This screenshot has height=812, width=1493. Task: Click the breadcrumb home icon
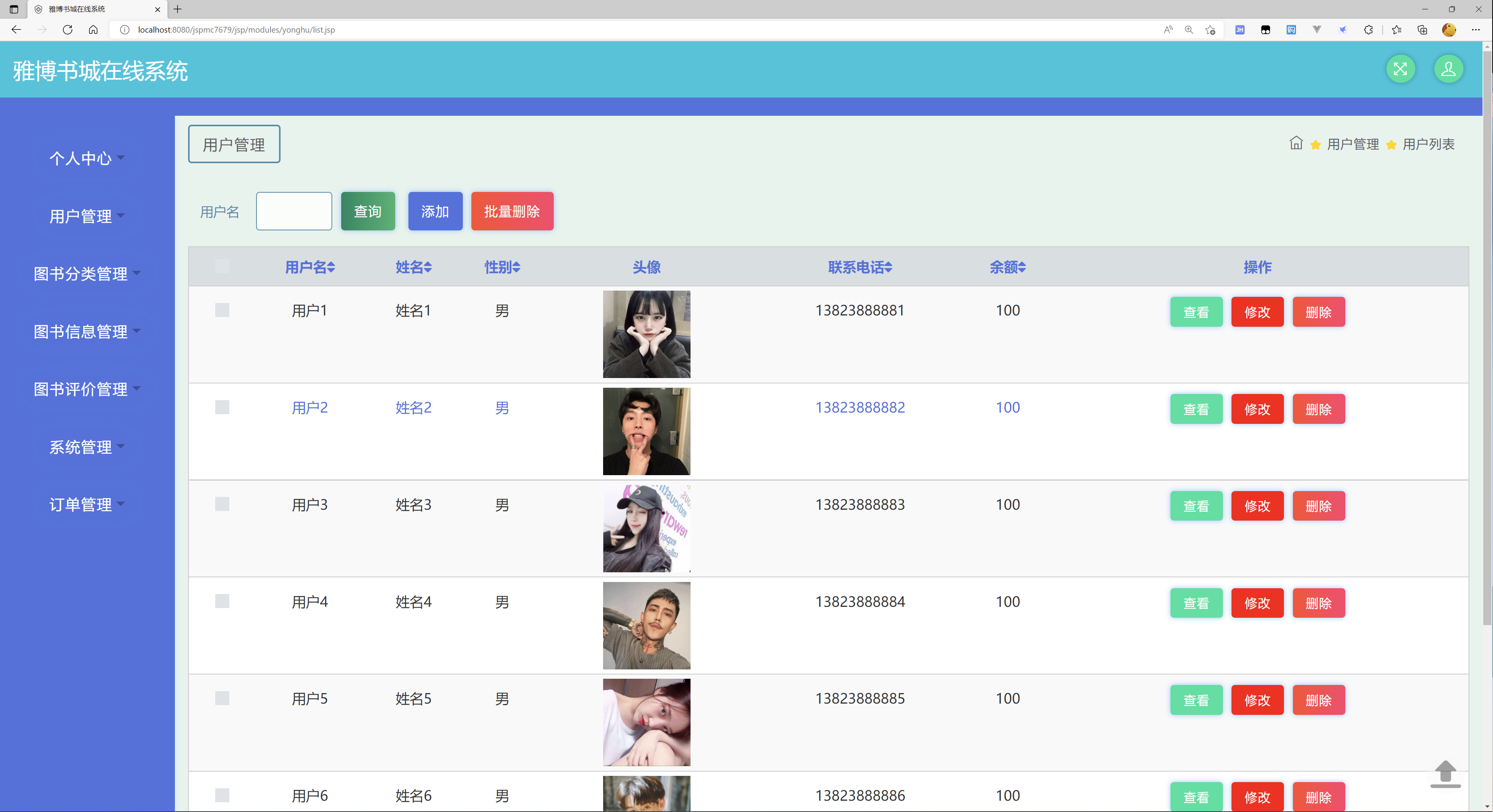[1296, 143]
